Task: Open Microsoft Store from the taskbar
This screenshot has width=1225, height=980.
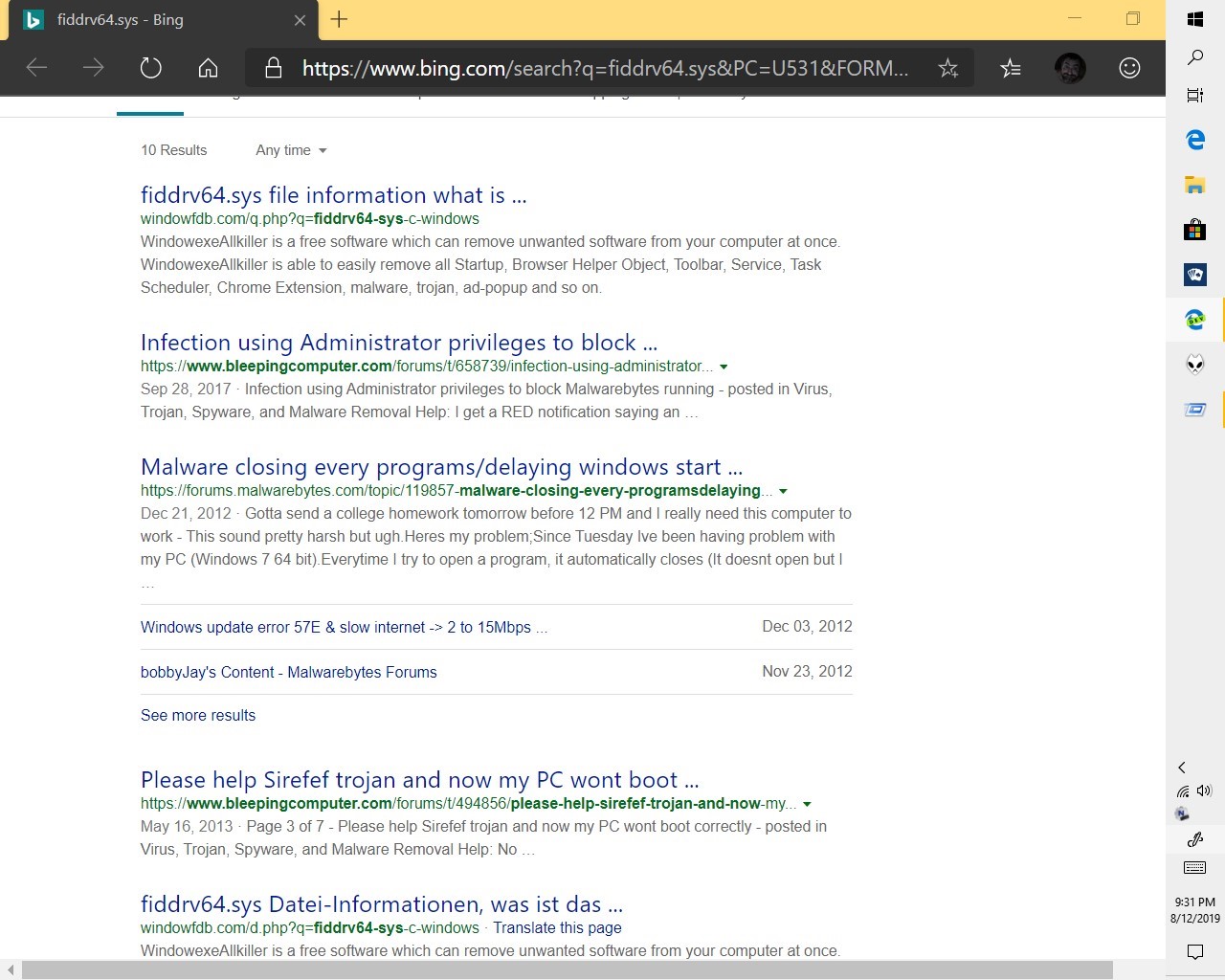Action: (x=1195, y=230)
